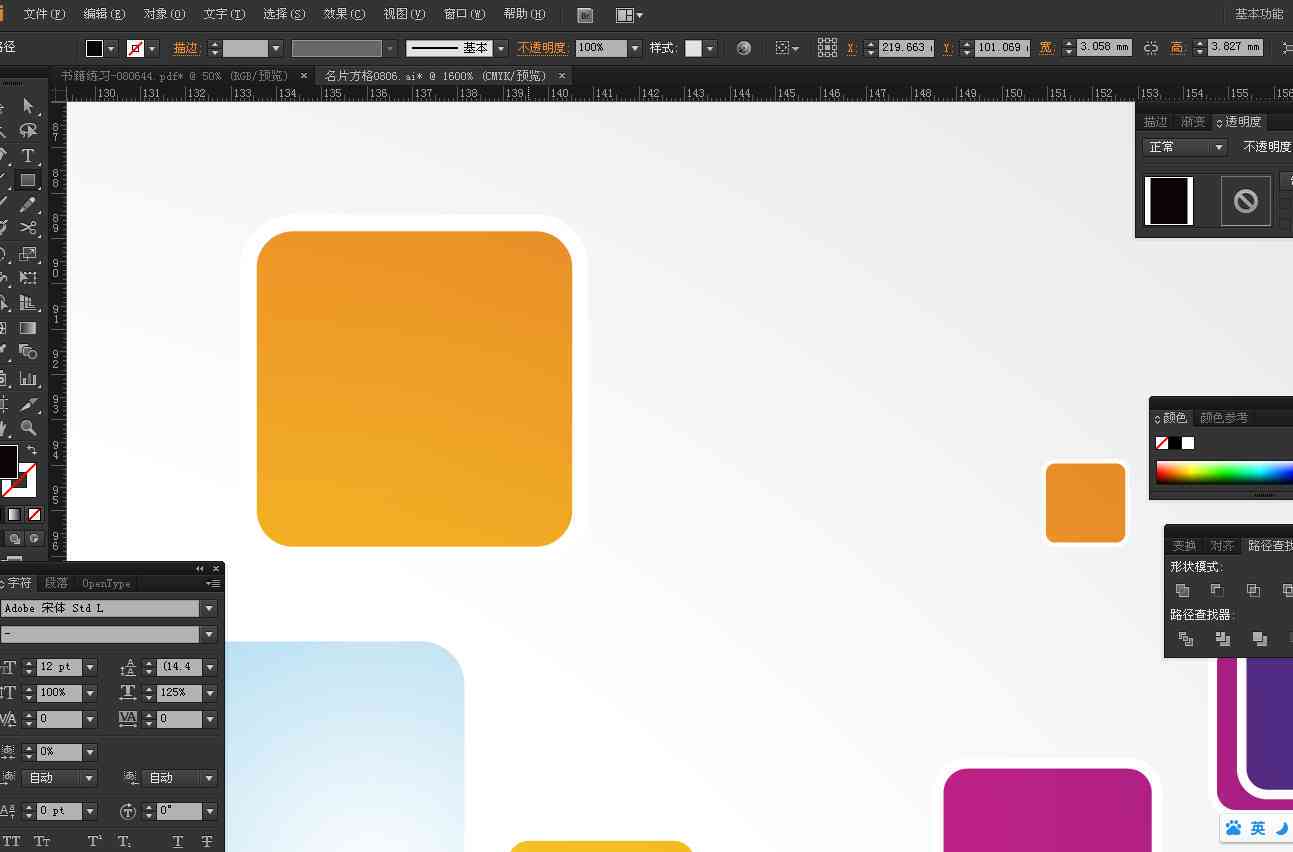Switch to the 段落 panel tab
1293x852 pixels.
point(56,583)
